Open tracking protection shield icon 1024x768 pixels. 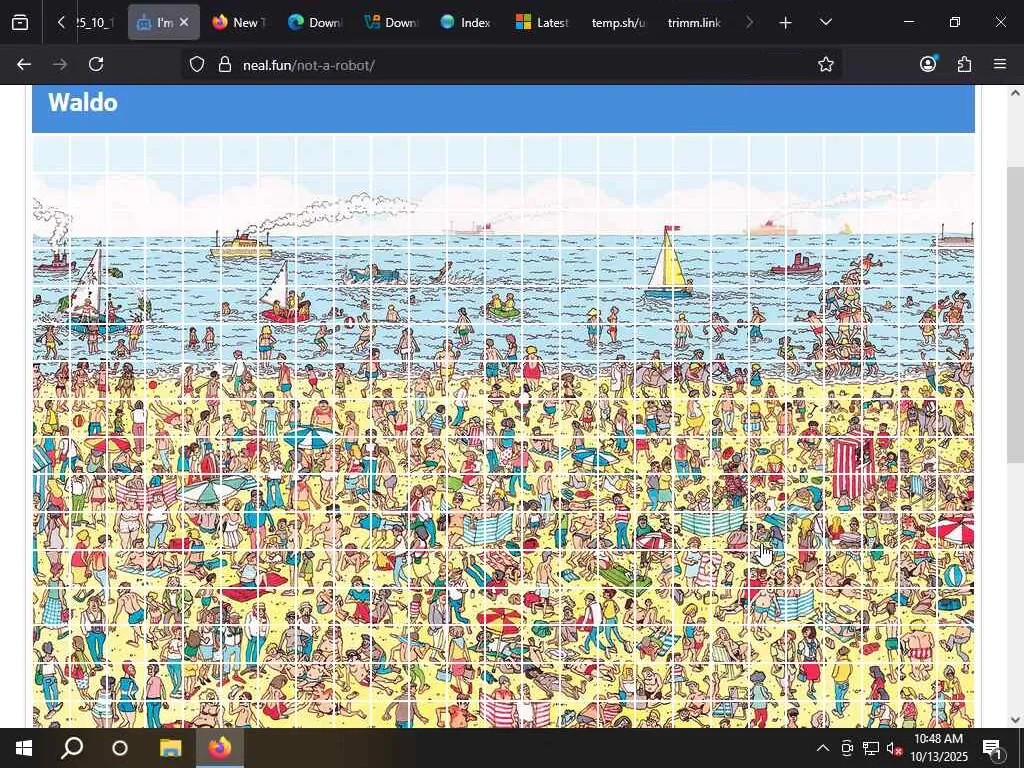[x=197, y=64]
